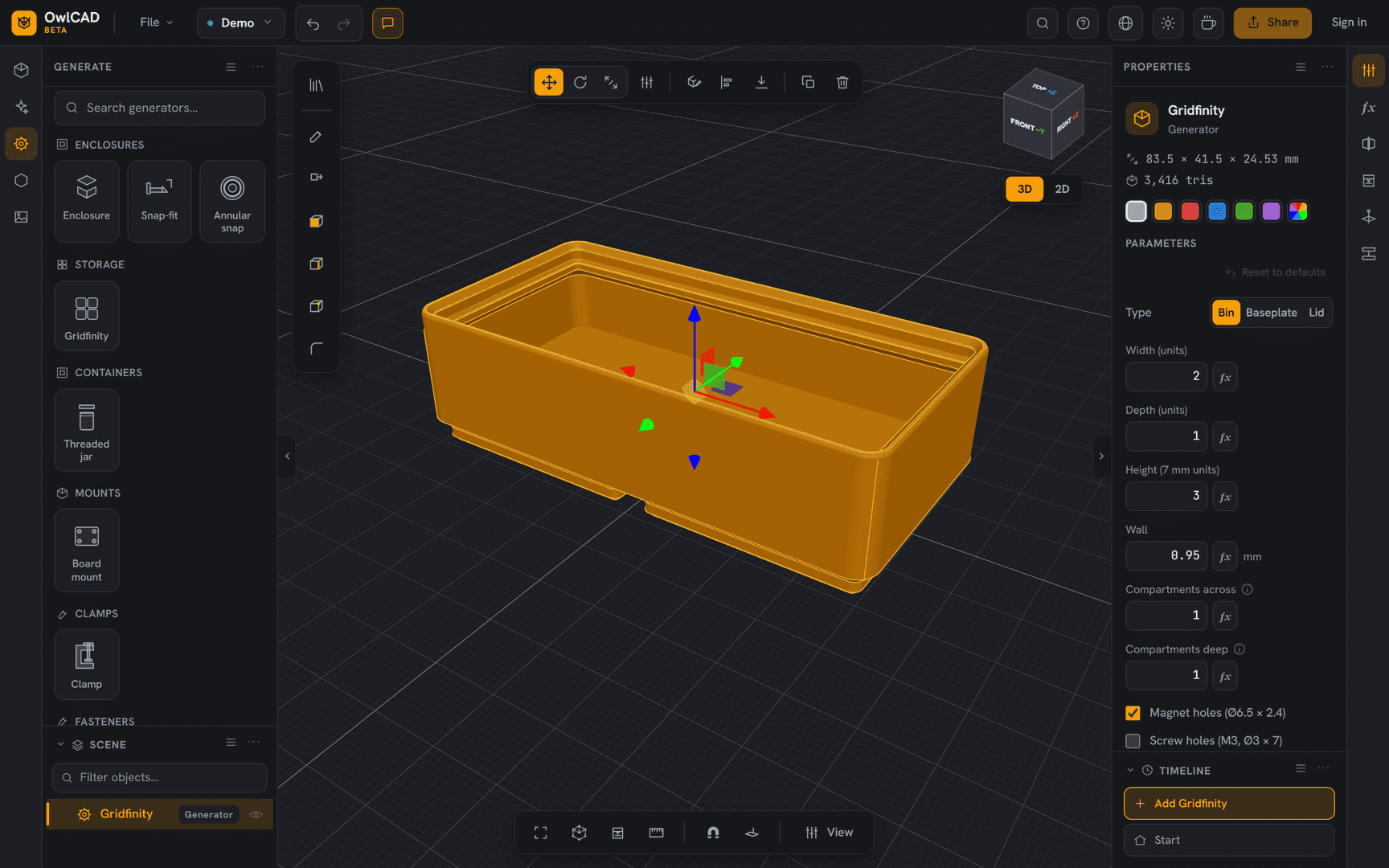The image size is (1389, 868).
Task: Delete selected object with trash icon
Action: point(842,82)
